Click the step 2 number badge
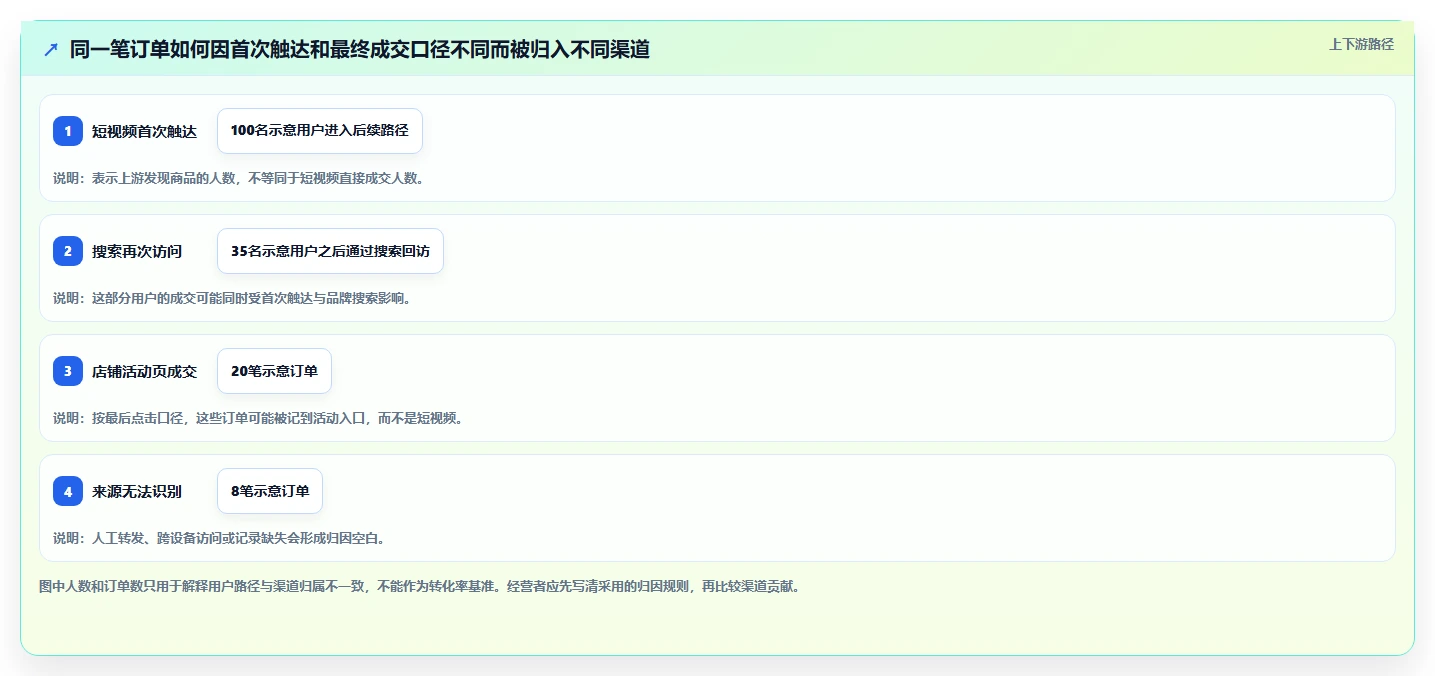 point(68,251)
